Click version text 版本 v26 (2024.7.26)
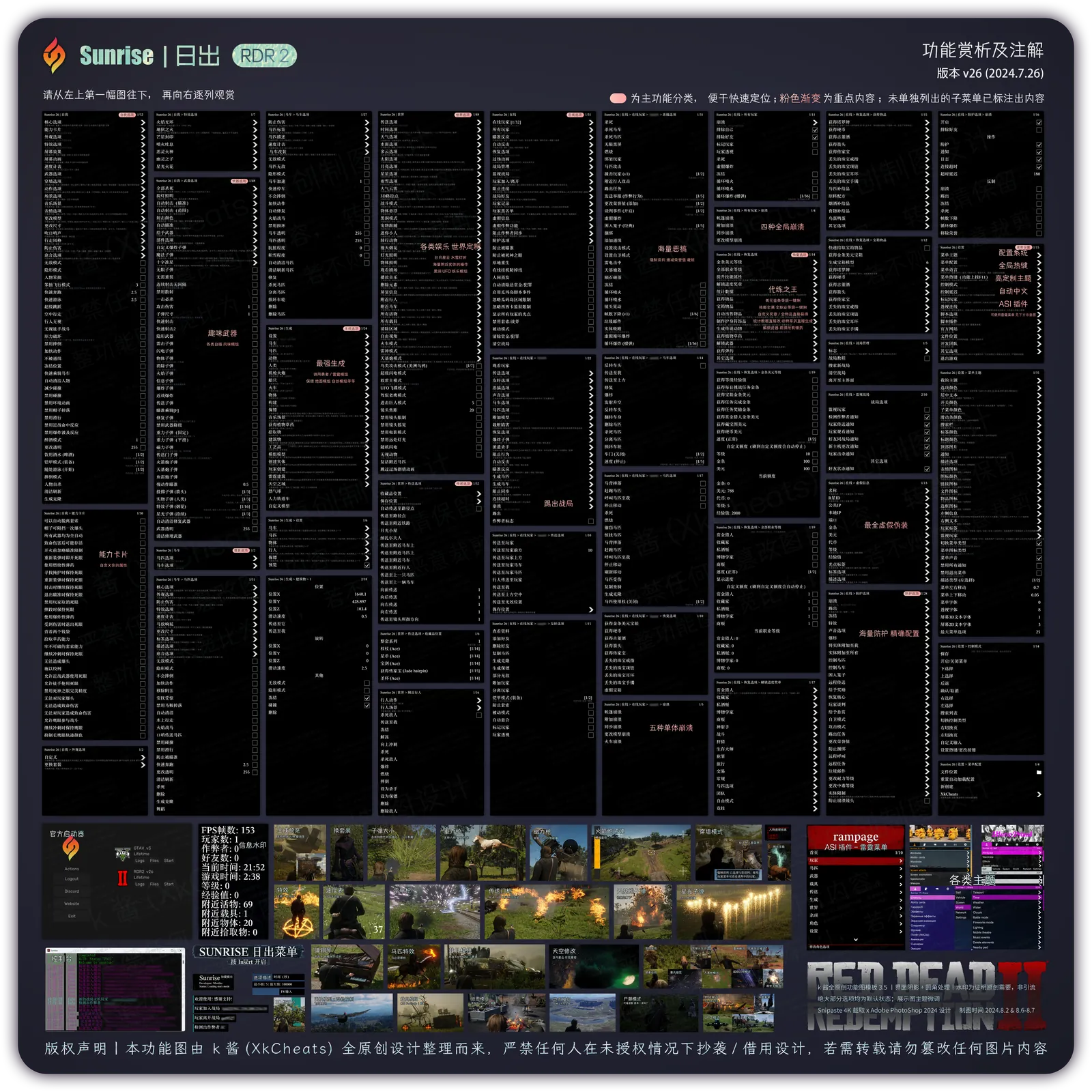This screenshot has width=1092, height=1092. [990, 73]
